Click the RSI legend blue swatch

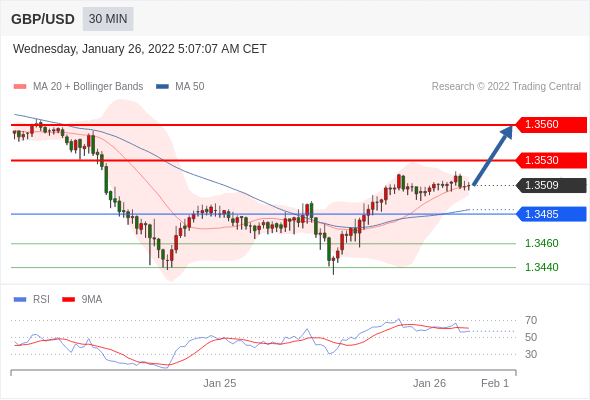(20, 300)
